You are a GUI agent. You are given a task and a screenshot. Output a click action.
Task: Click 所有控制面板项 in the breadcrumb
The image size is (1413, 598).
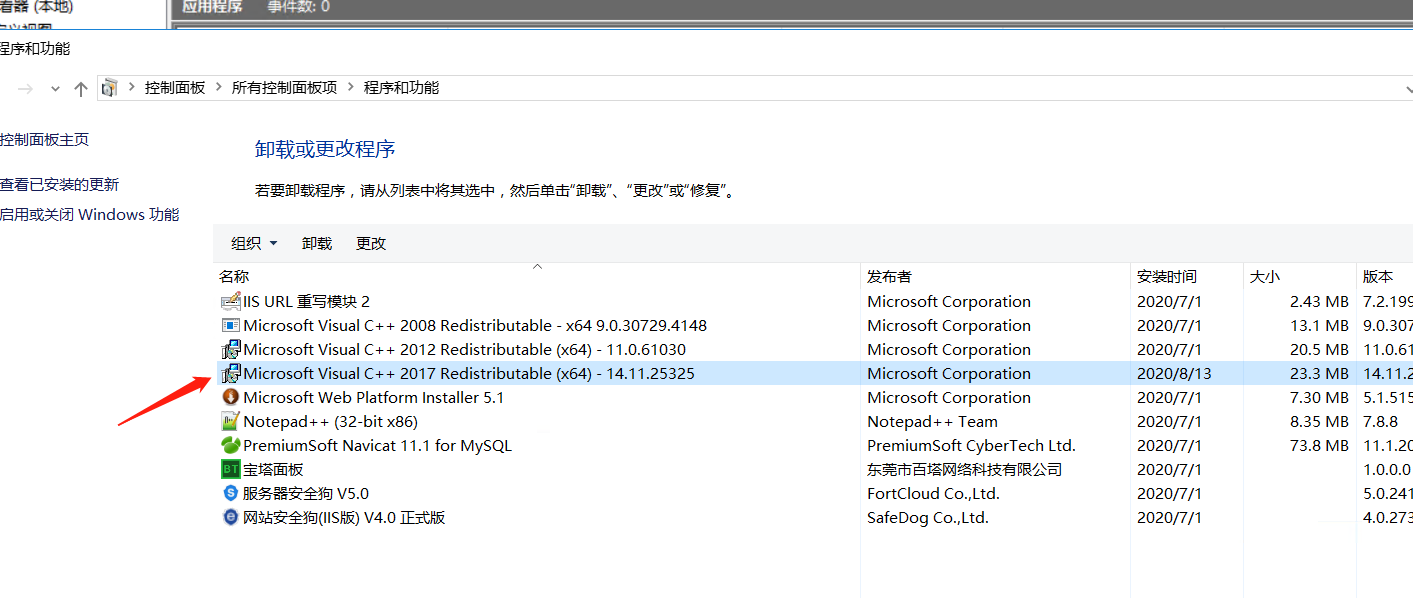point(285,88)
